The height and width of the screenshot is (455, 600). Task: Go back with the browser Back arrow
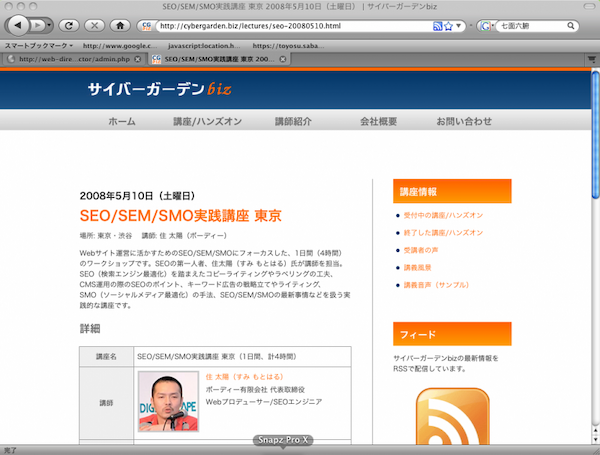click(x=17, y=26)
